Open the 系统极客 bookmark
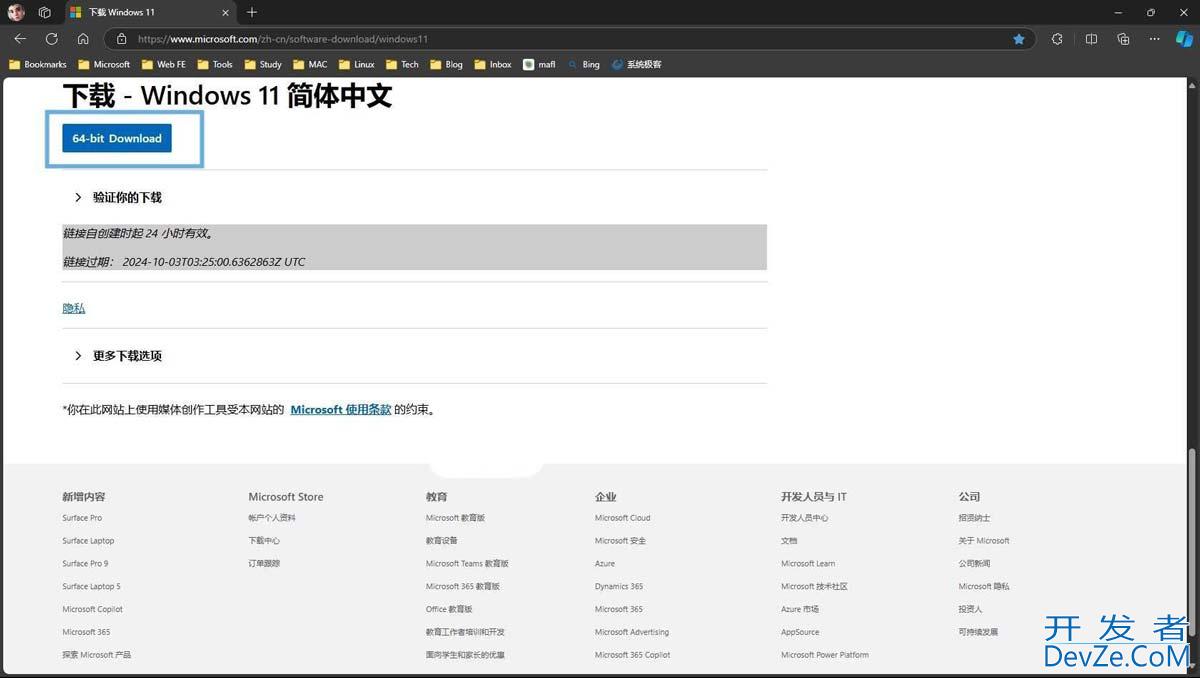Screen dimensions: 1200x678 pyautogui.click(x=637, y=64)
